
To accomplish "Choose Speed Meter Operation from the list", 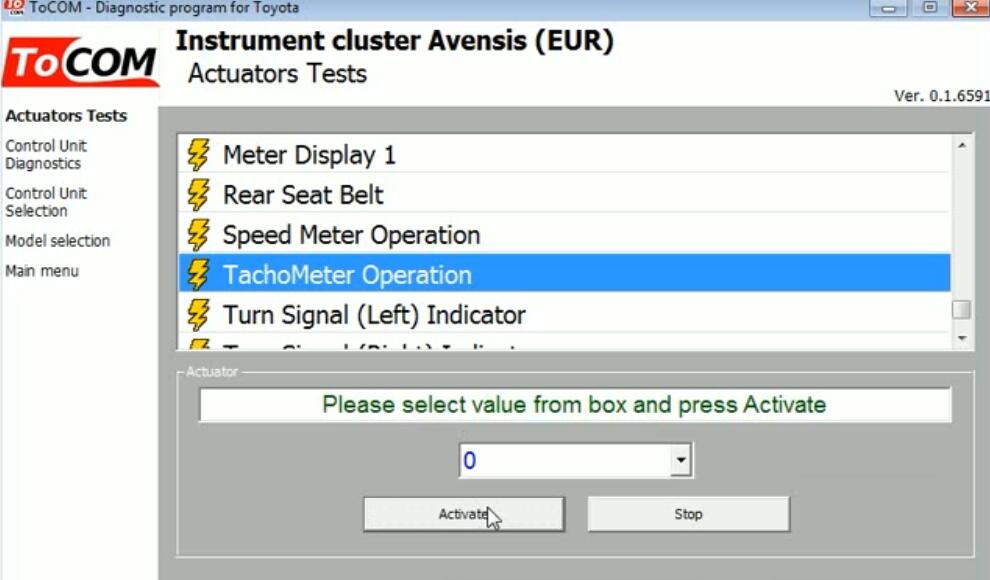I will pos(564,235).
